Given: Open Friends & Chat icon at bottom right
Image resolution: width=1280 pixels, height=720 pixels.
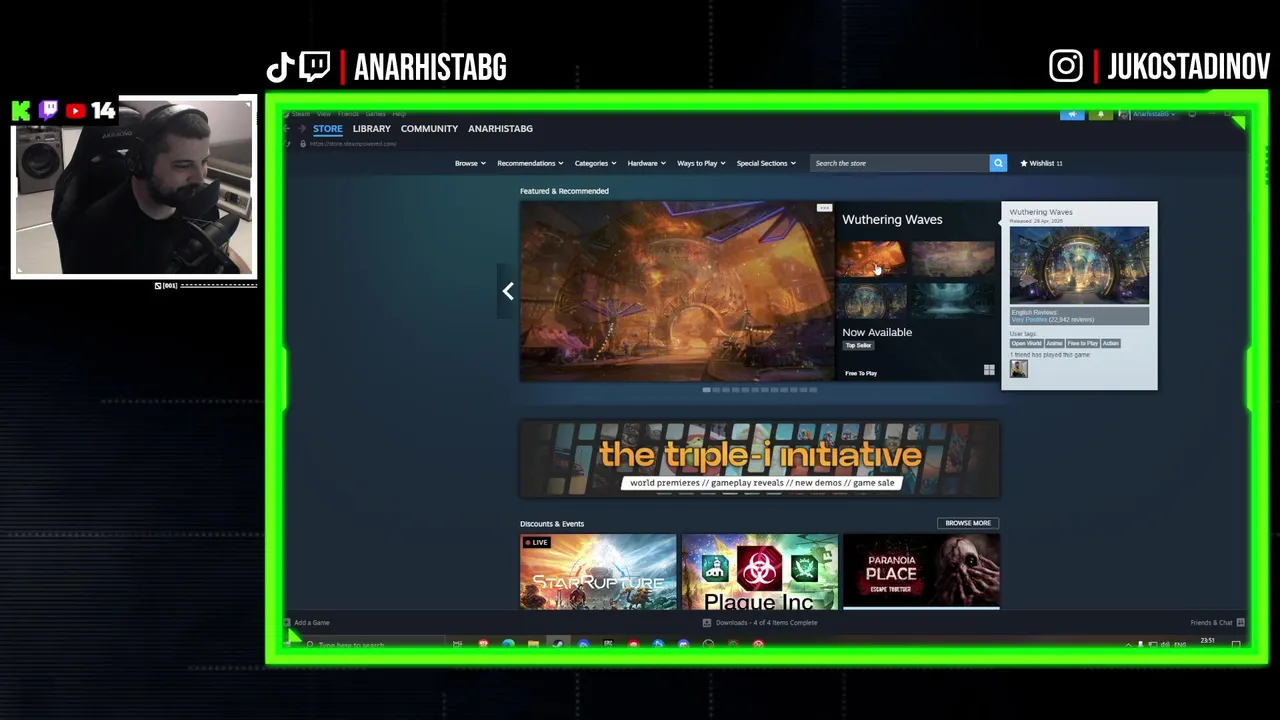Looking at the screenshot, I should click(x=1240, y=622).
